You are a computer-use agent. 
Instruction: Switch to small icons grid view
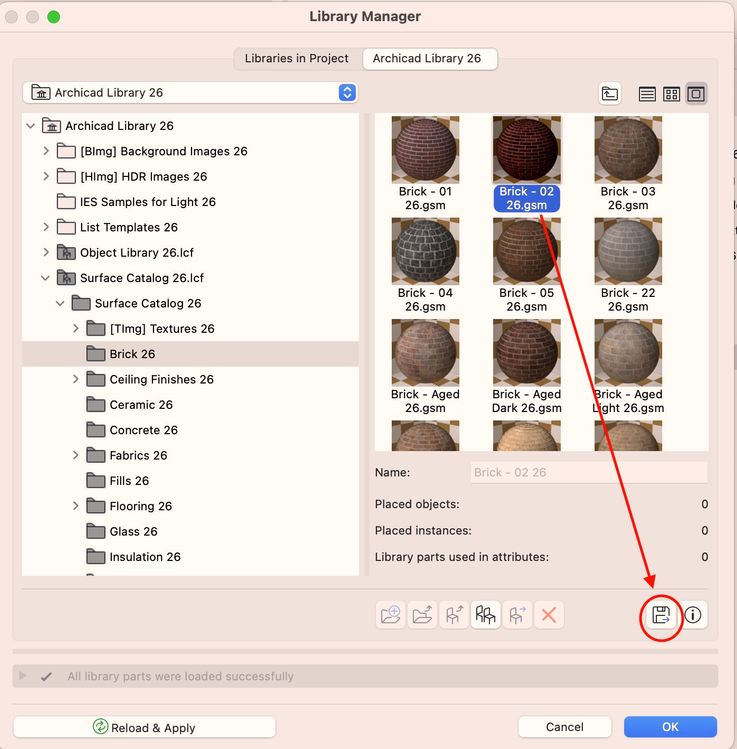[x=671, y=94]
